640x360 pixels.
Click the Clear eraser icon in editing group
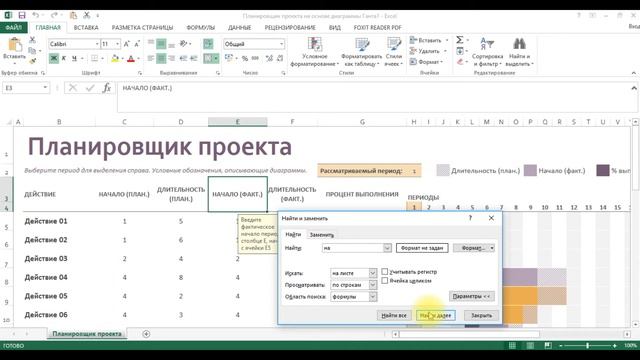(460, 62)
